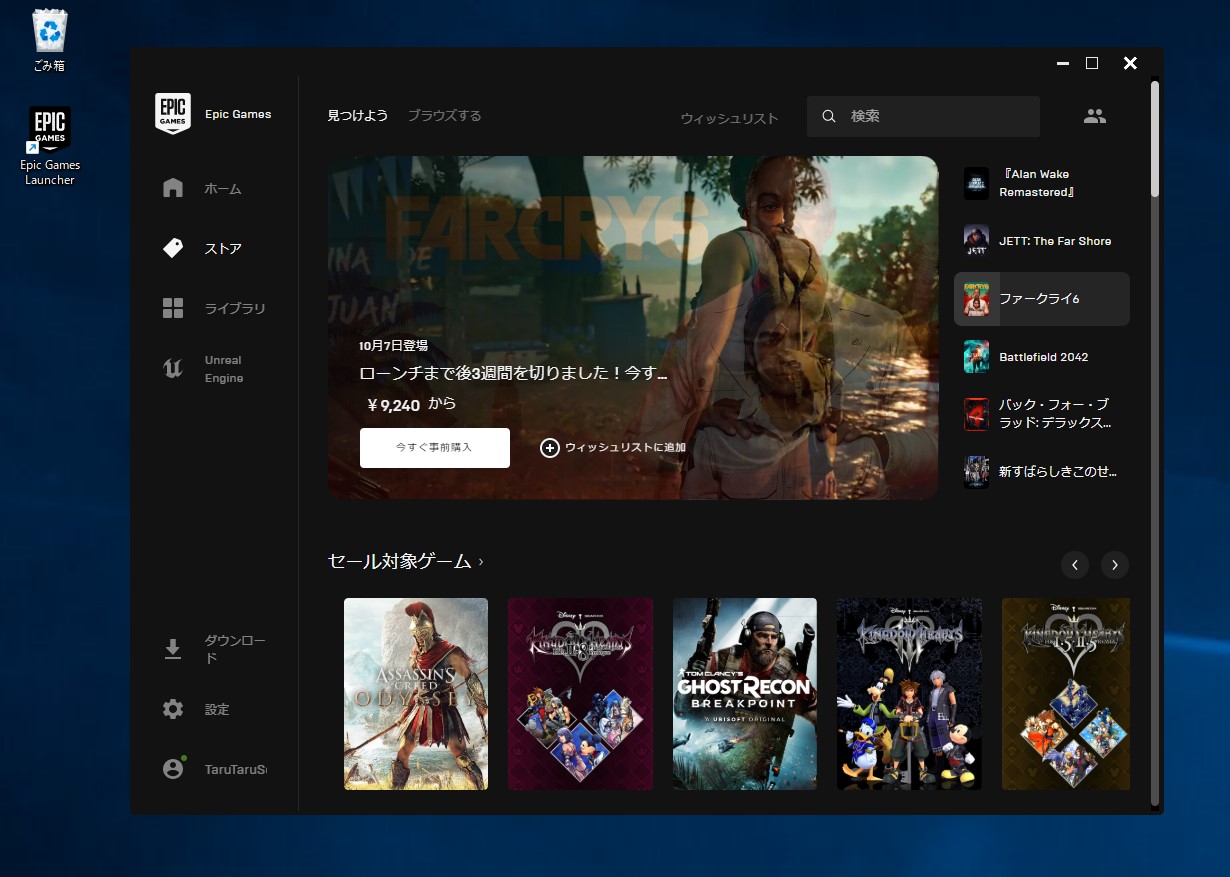Open the friends panel icon
Image resolution: width=1230 pixels, height=877 pixels.
[1095, 115]
